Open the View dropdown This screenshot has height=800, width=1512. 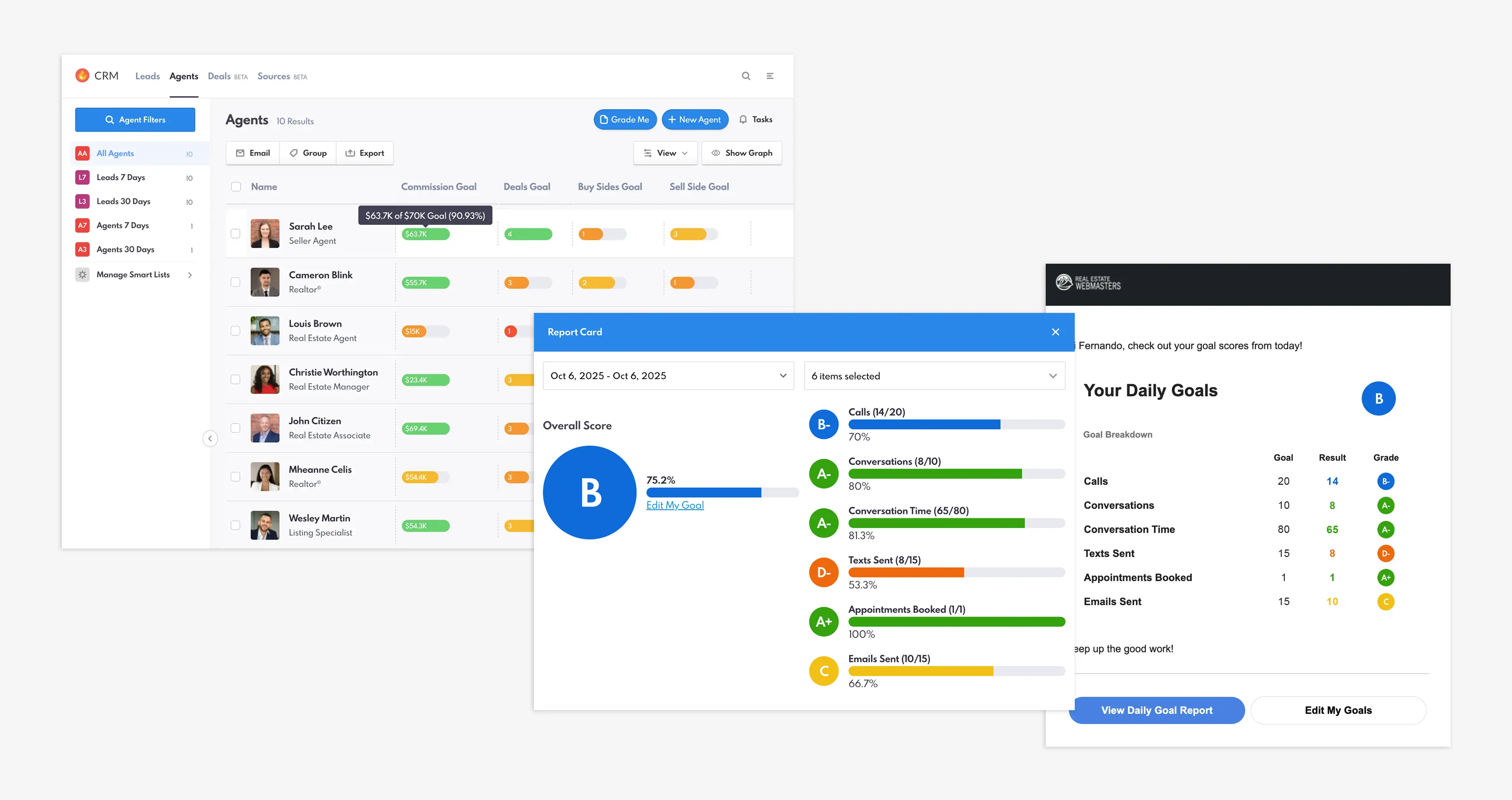click(666, 153)
